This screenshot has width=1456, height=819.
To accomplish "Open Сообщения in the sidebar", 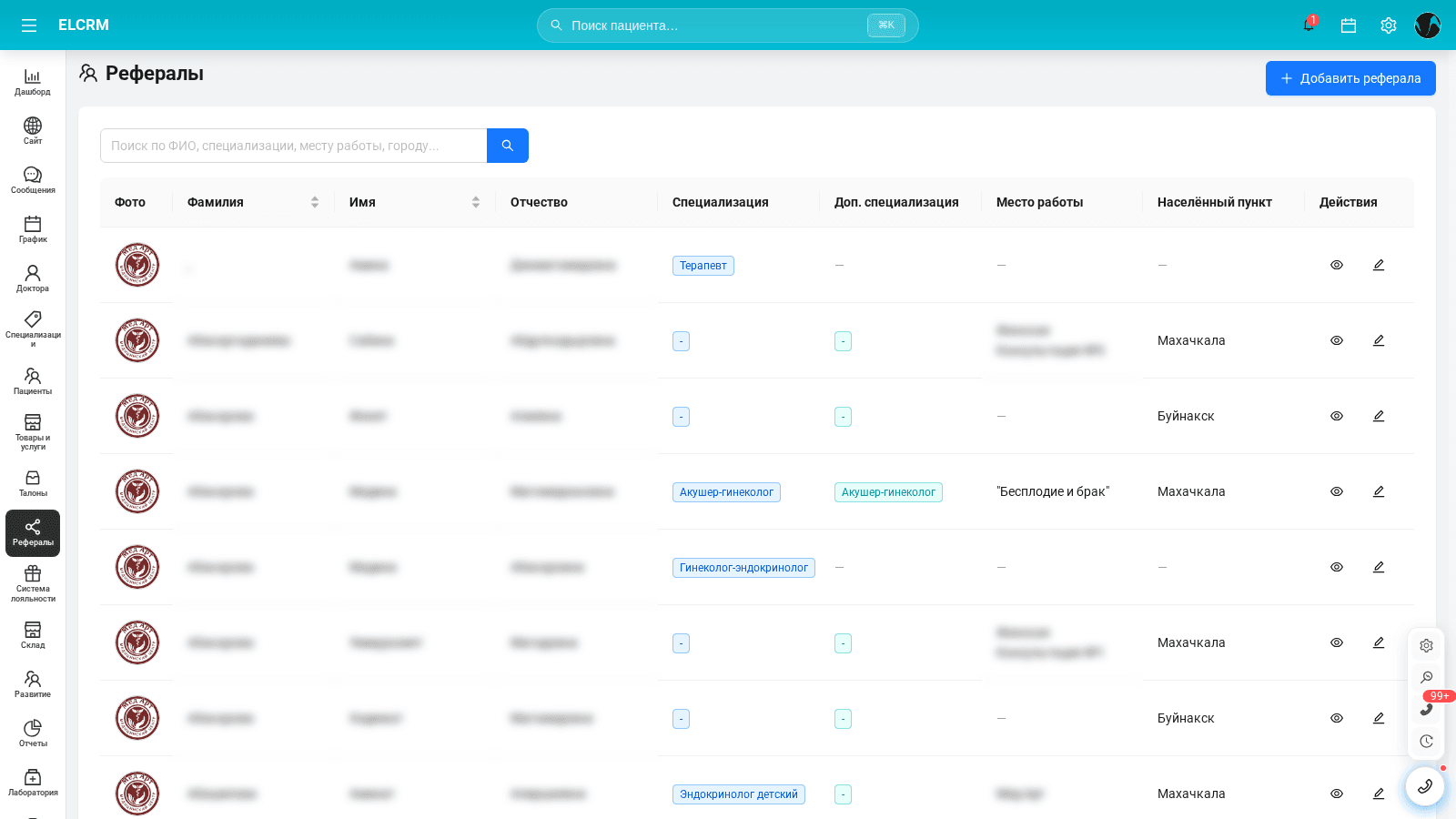I will [33, 180].
